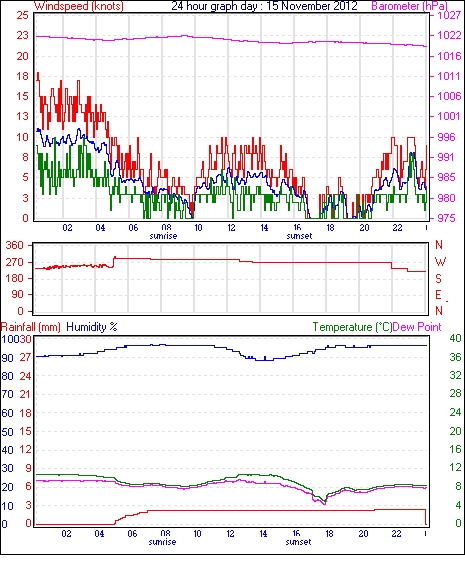Click the Humidity % legend label
The height and width of the screenshot is (563, 465).
[x=92, y=327]
